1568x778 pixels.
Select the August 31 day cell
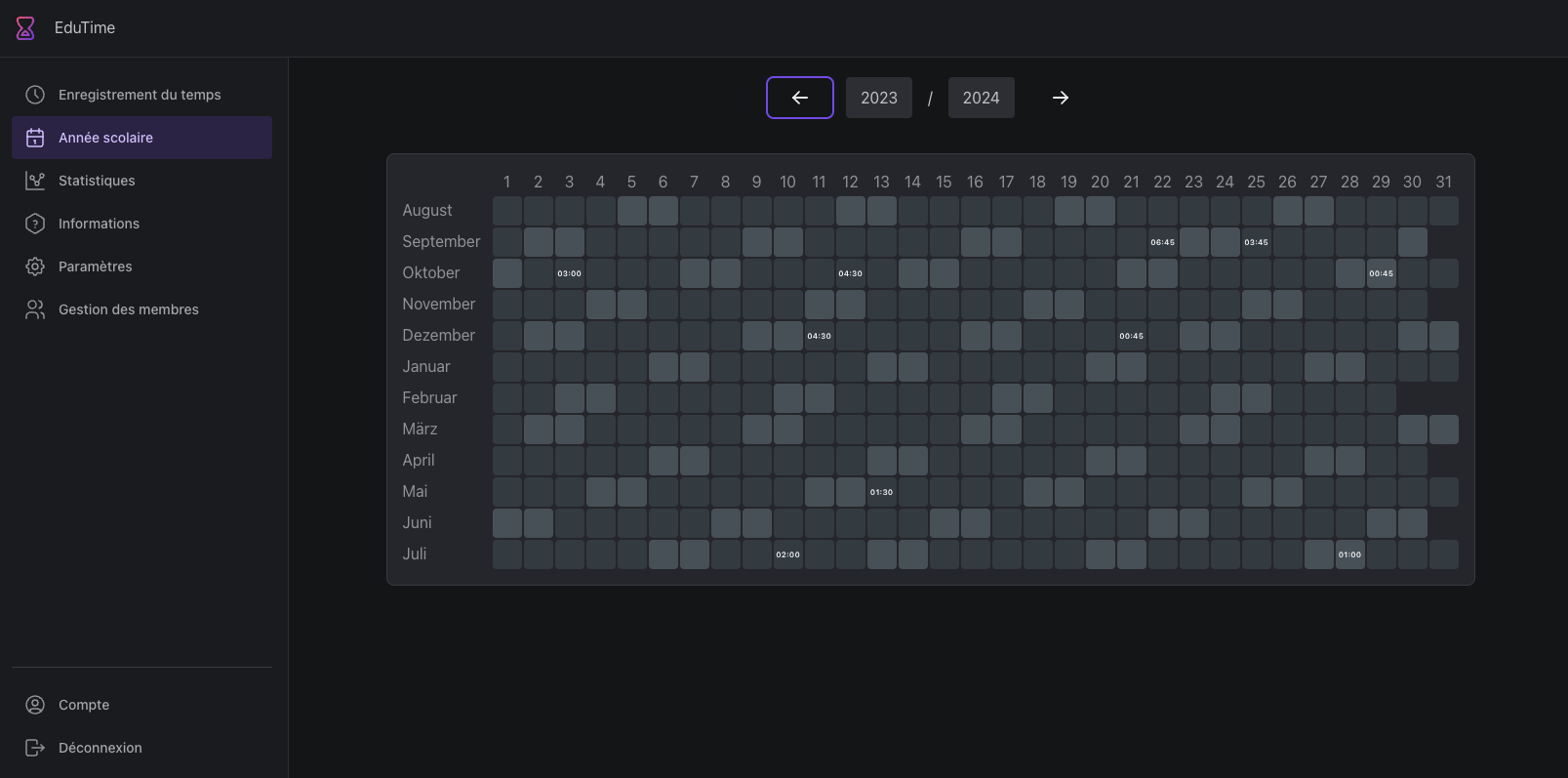click(1444, 211)
